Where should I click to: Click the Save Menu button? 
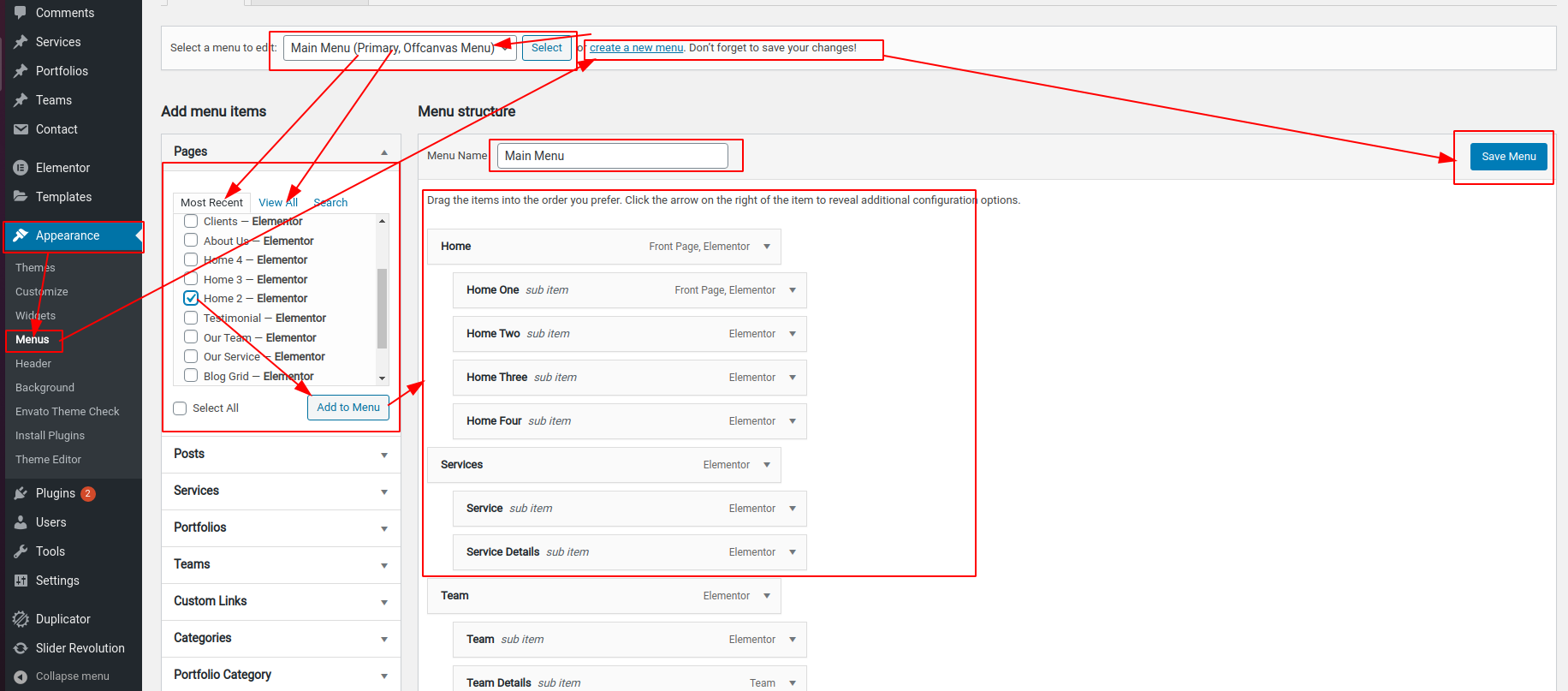click(x=1509, y=157)
